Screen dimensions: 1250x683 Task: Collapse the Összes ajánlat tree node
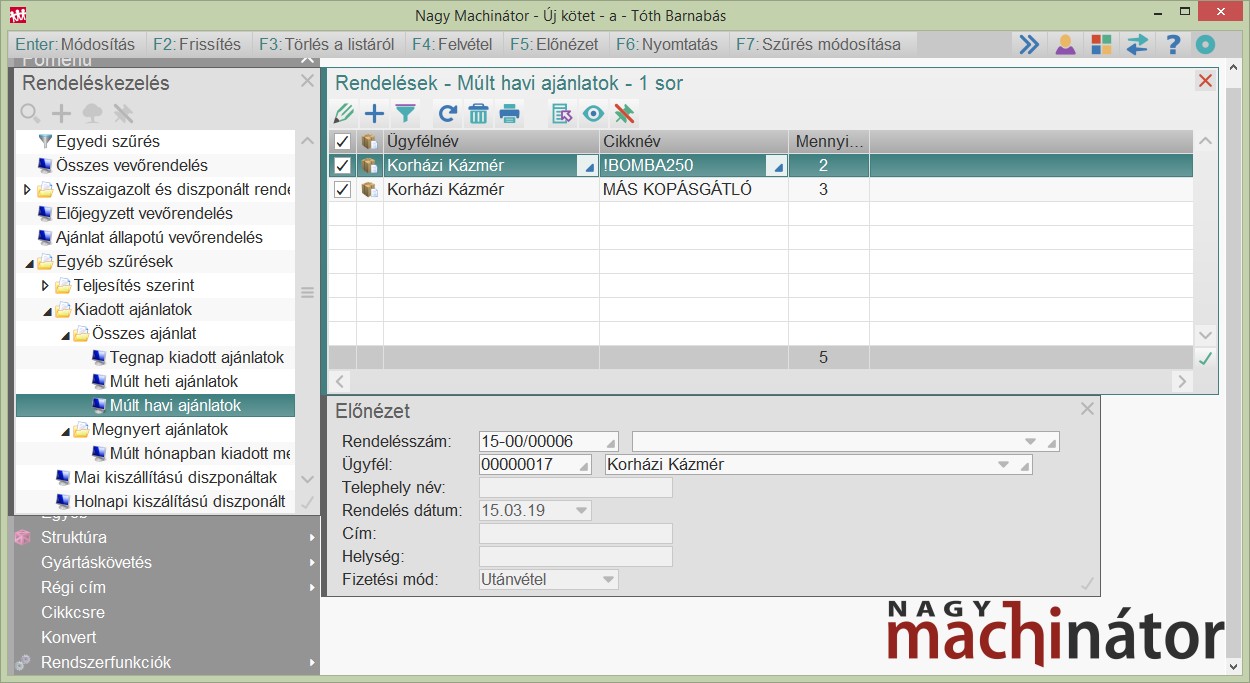[63, 335]
